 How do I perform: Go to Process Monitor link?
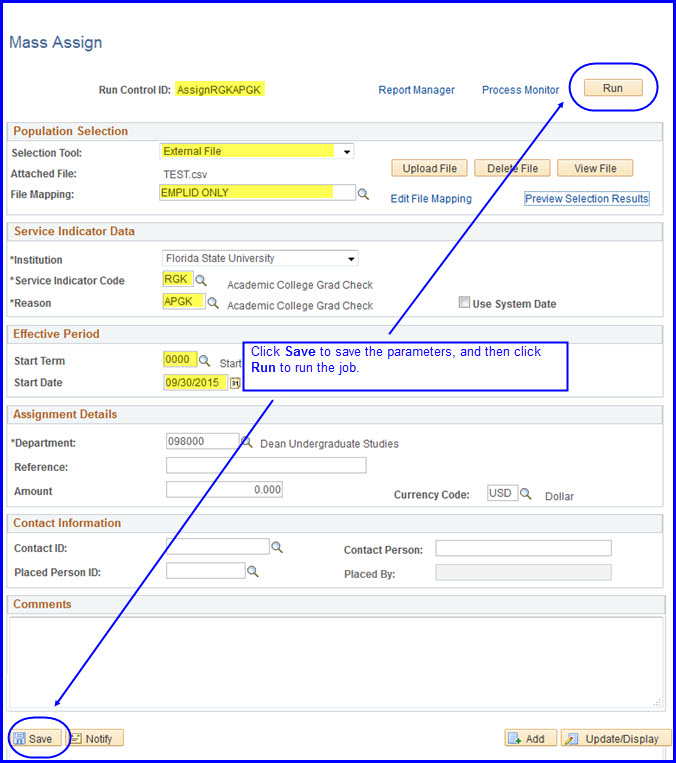(520, 90)
